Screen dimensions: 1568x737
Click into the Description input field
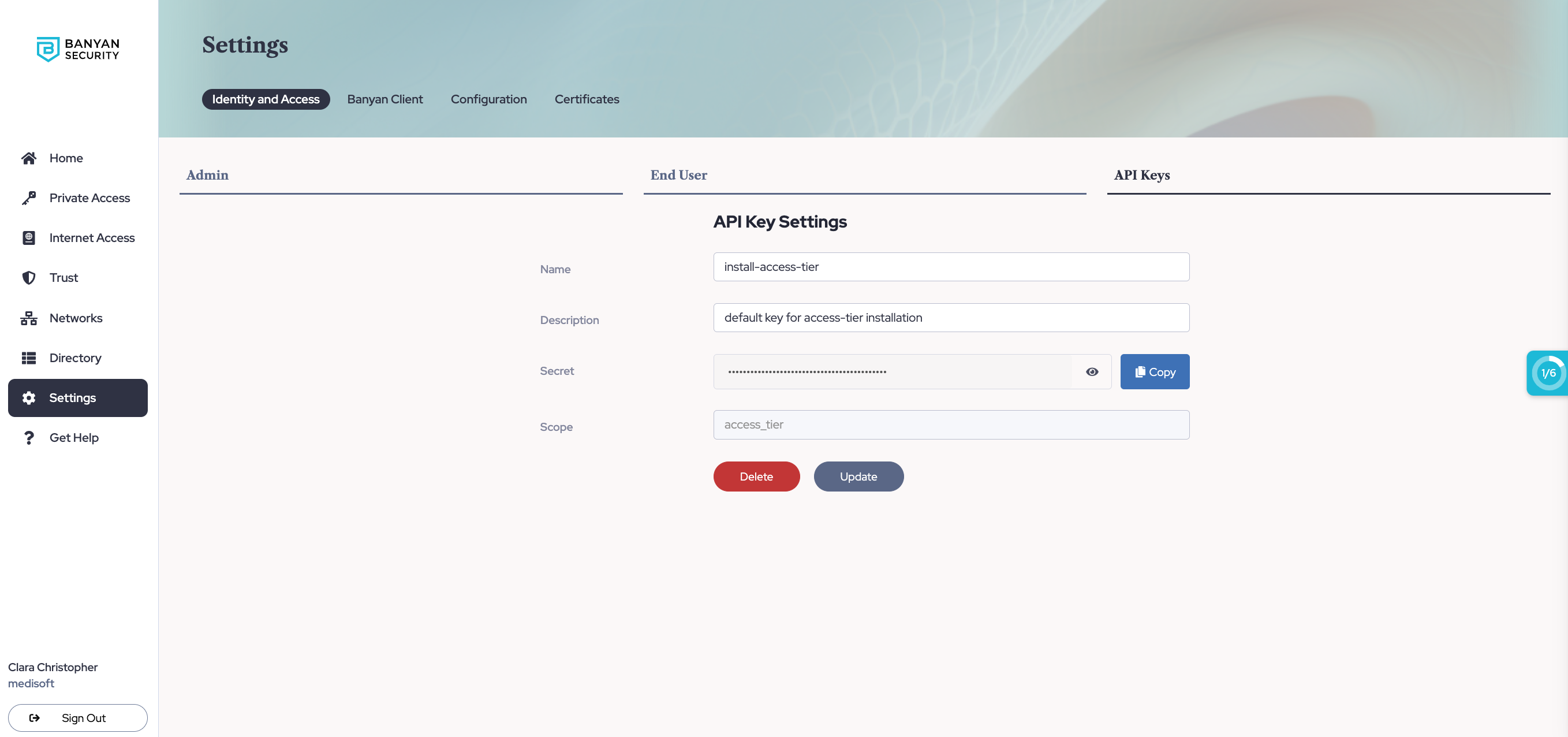point(951,318)
